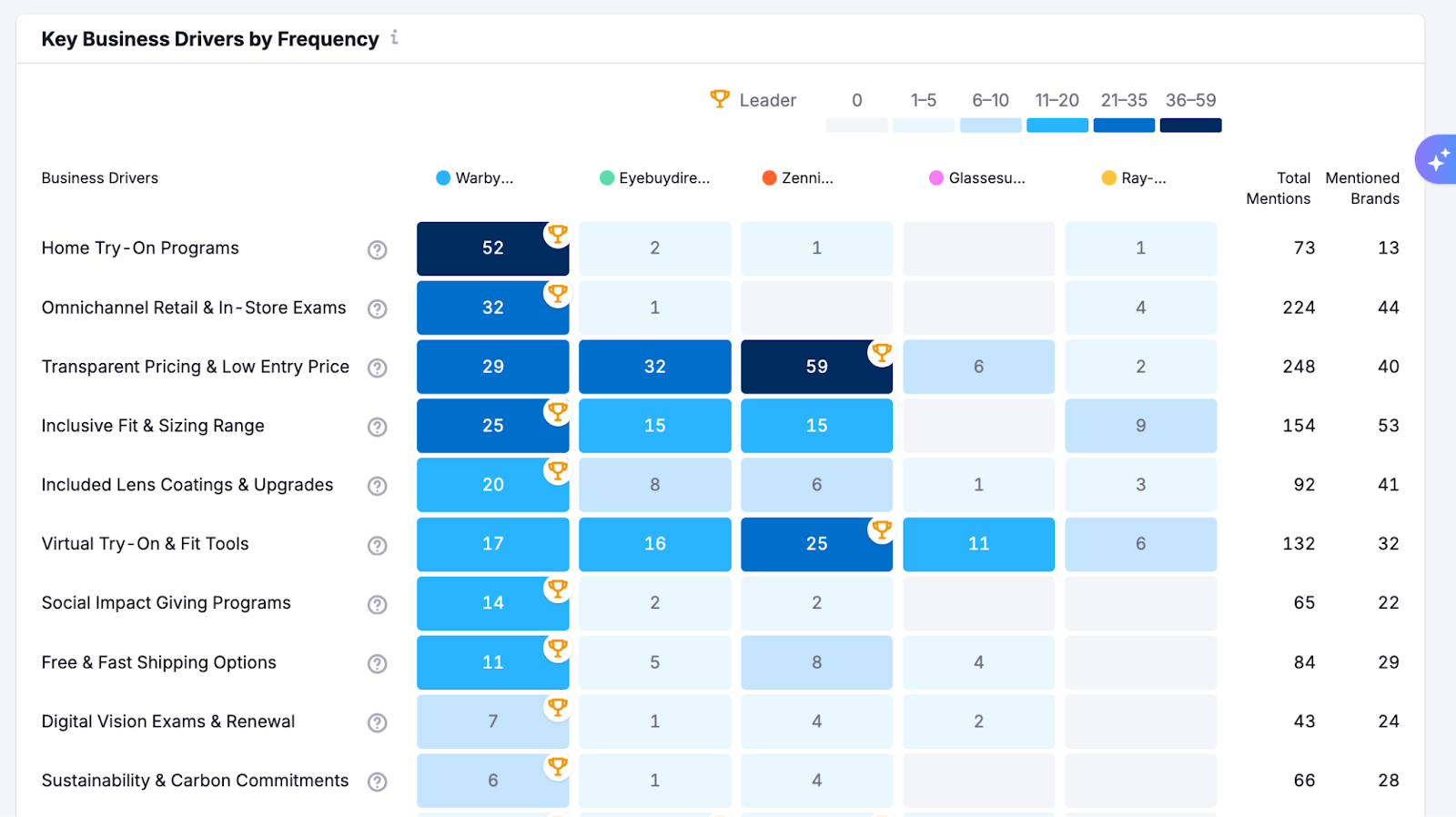Click help icon beside Virtual Try-On & Fit Tools
1456x817 pixels.
point(377,545)
